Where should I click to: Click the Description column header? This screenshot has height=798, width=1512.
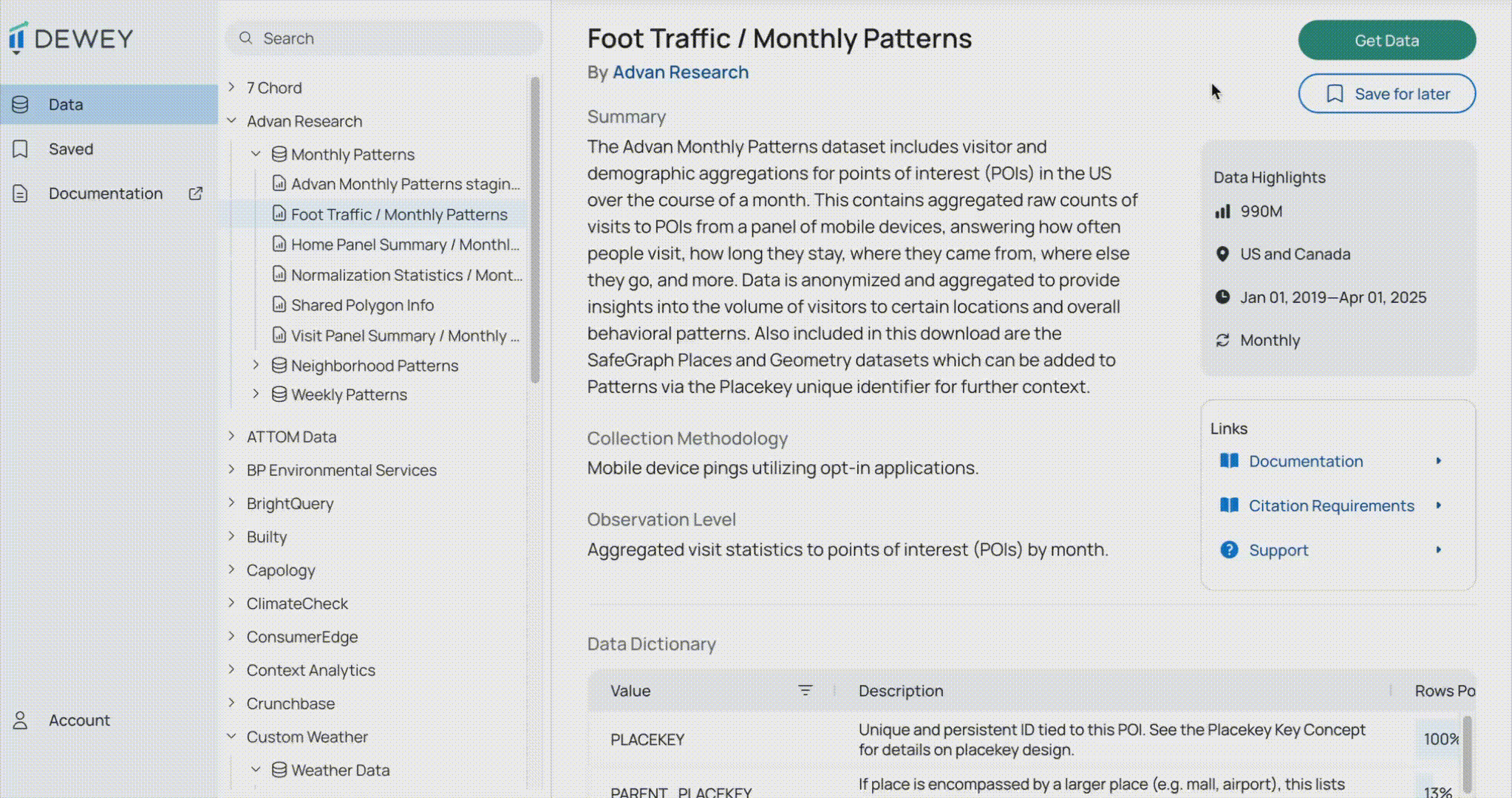pyautogui.click(x=901, y=691)
